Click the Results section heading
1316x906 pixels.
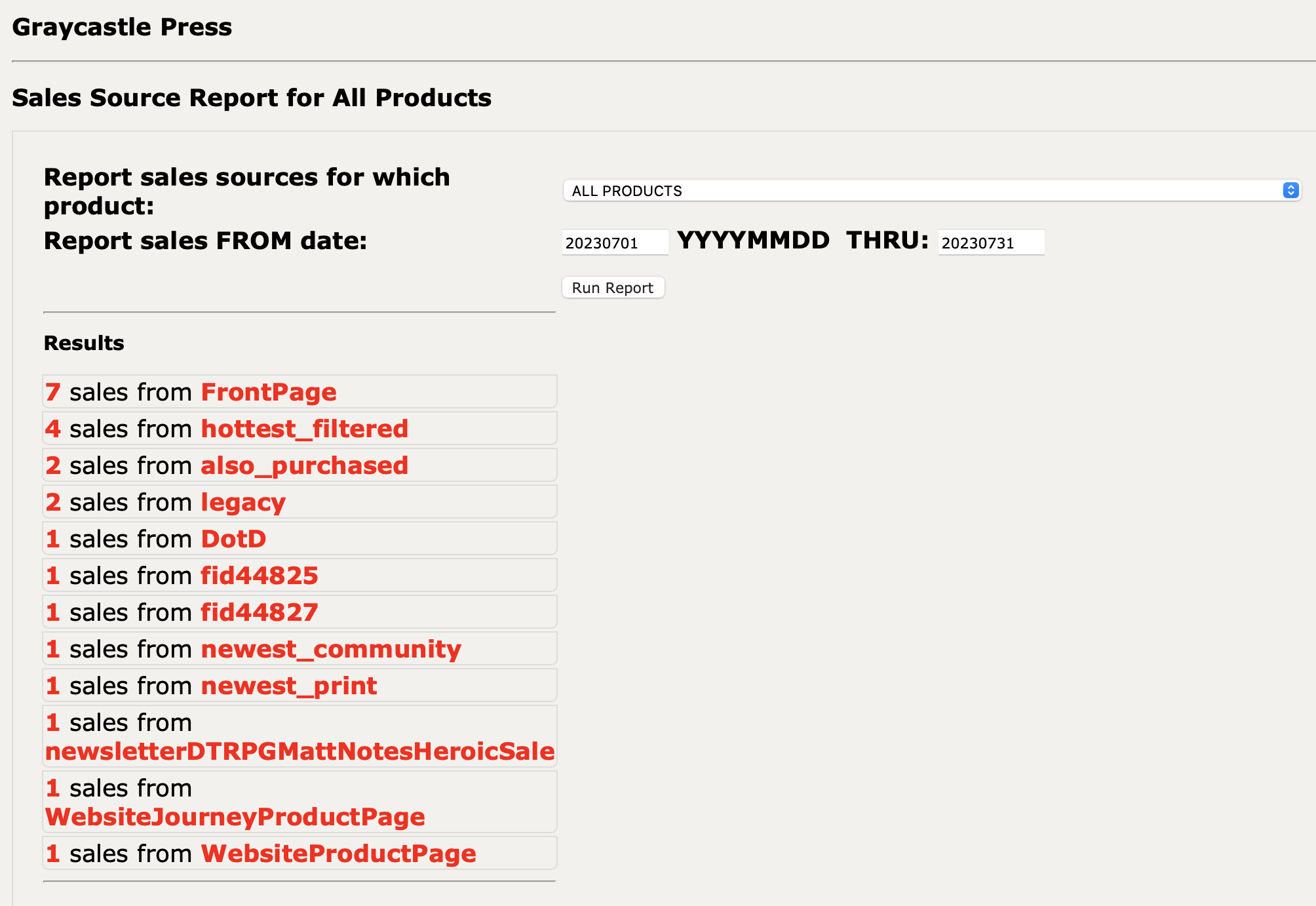point(84,343)
